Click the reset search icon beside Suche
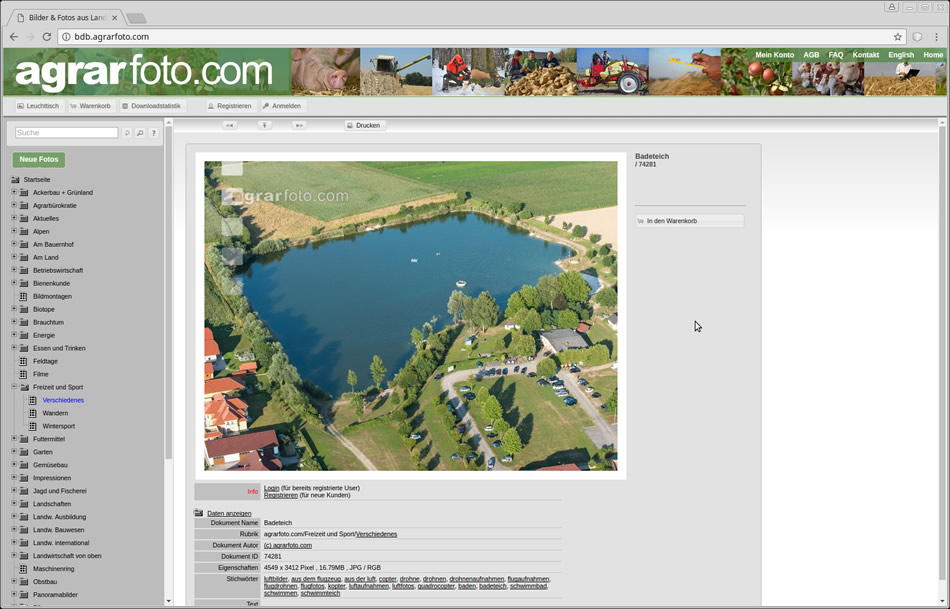Screen dimensions: 950x609 [127, 133]
